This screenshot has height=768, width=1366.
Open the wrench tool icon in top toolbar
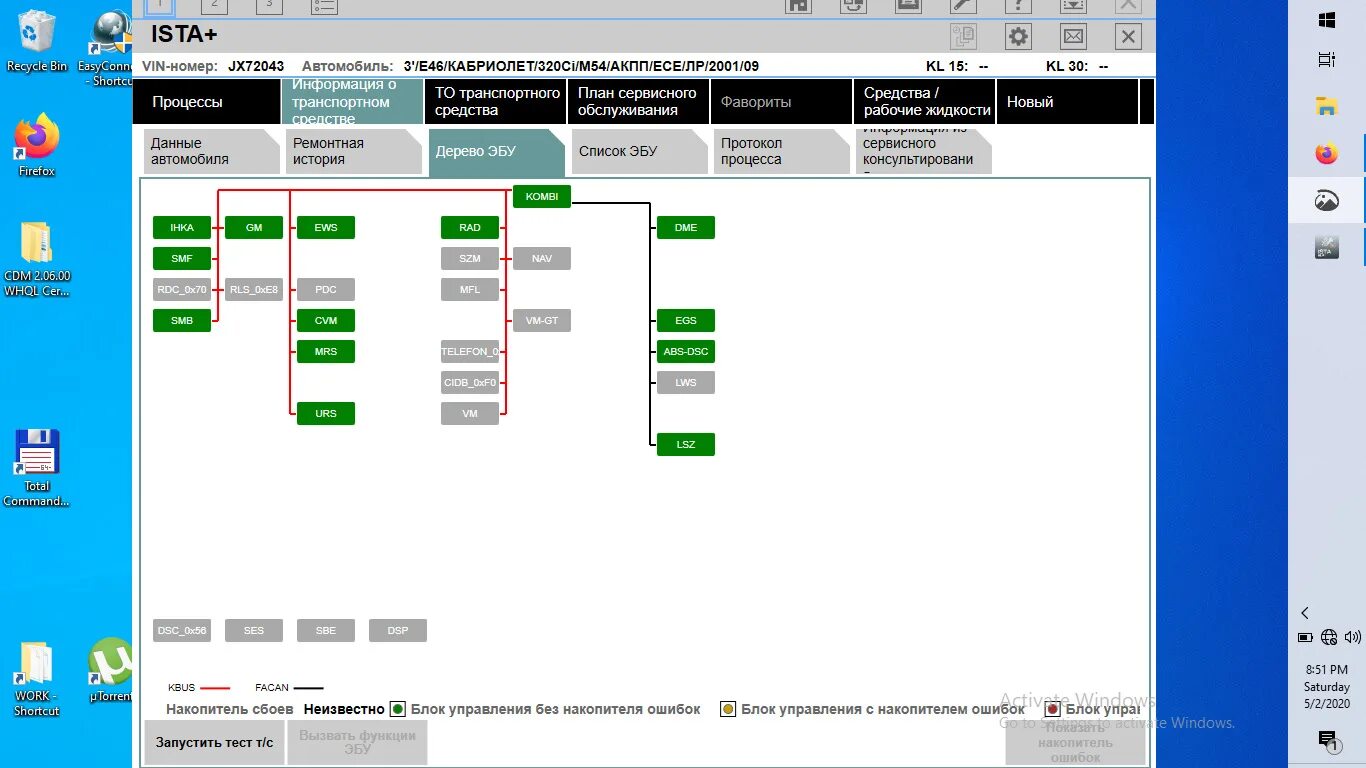pyautogui.click(x=963, y=5)
